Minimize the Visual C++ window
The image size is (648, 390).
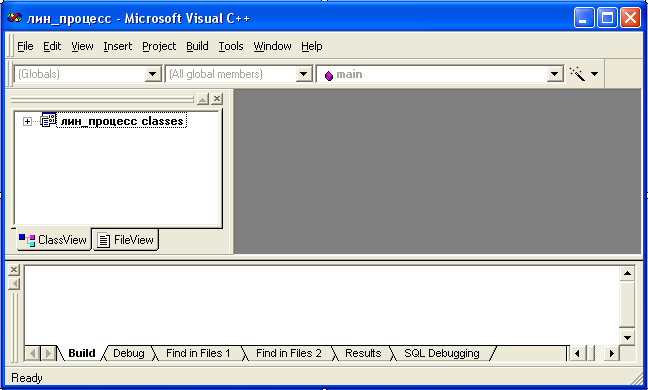point(584,18)
